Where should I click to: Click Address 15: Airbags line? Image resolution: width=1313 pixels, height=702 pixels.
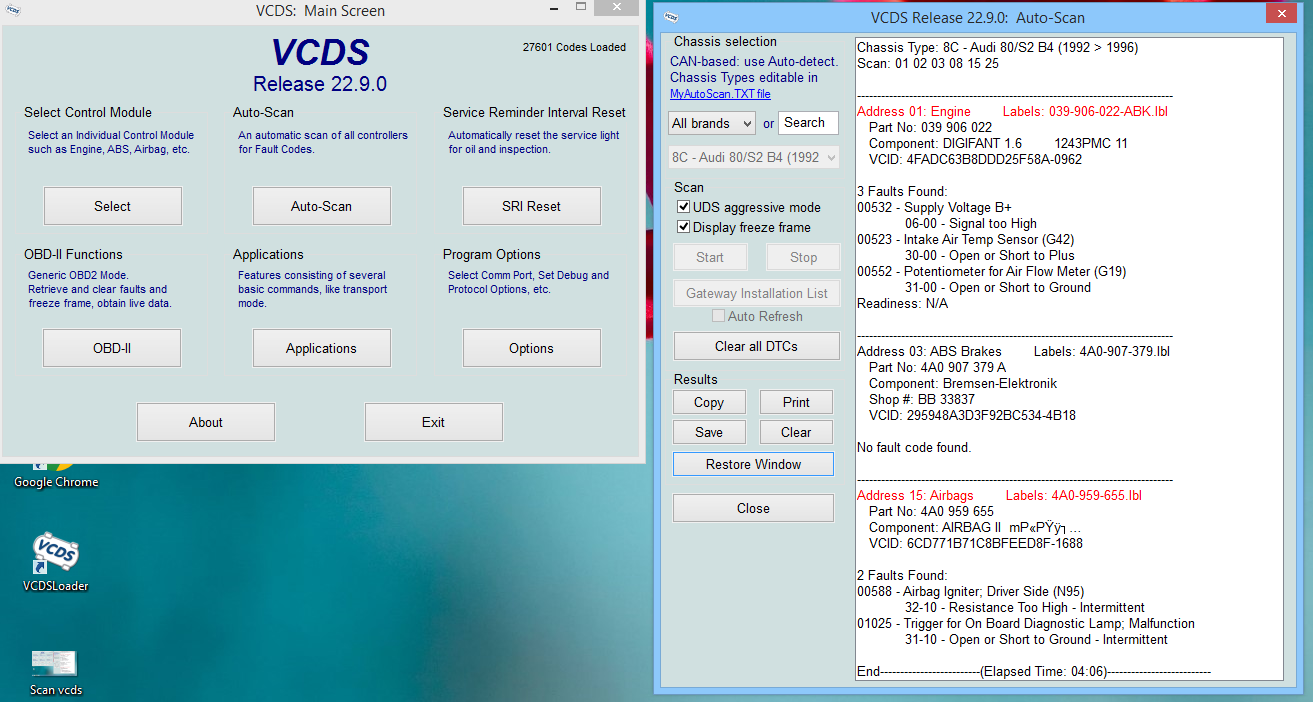[999, 495]
